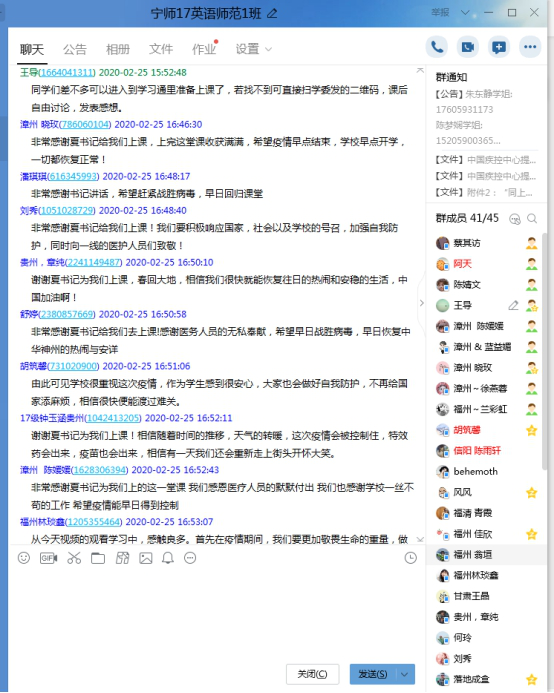Click the 发送(S) button
The image size is (554, 693).
point(373,674)
